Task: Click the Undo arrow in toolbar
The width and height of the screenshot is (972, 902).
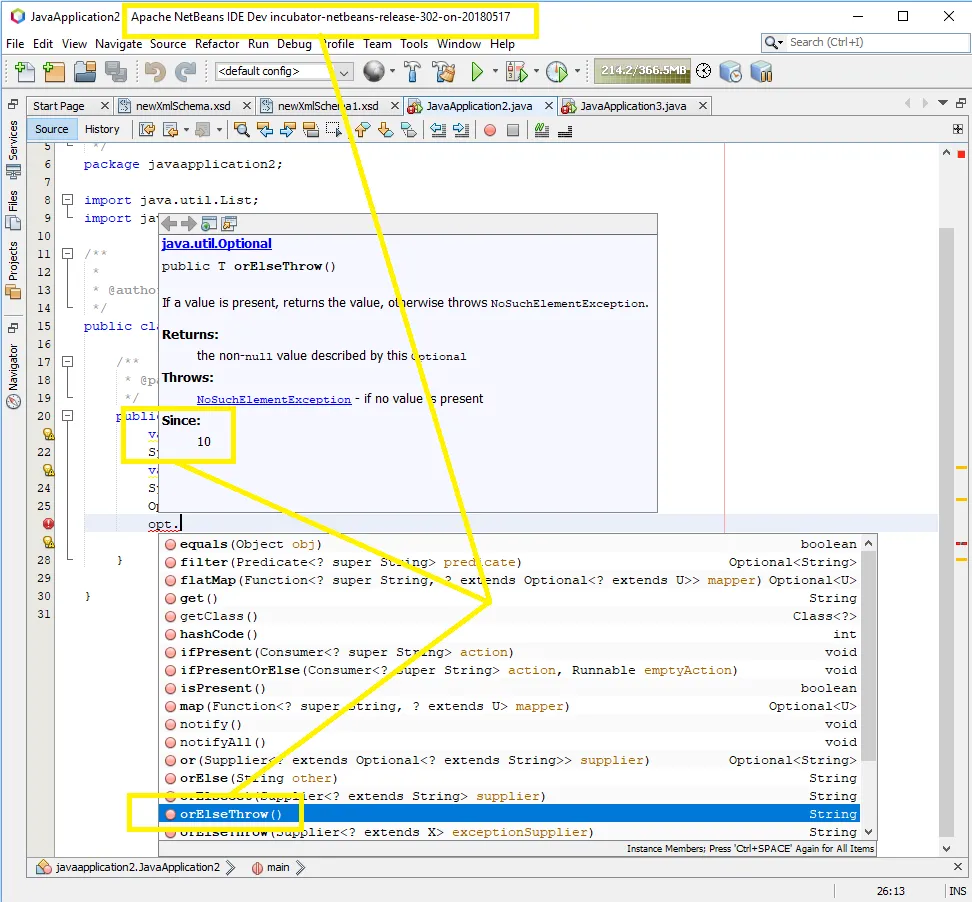Action: (x=155, y=71)
